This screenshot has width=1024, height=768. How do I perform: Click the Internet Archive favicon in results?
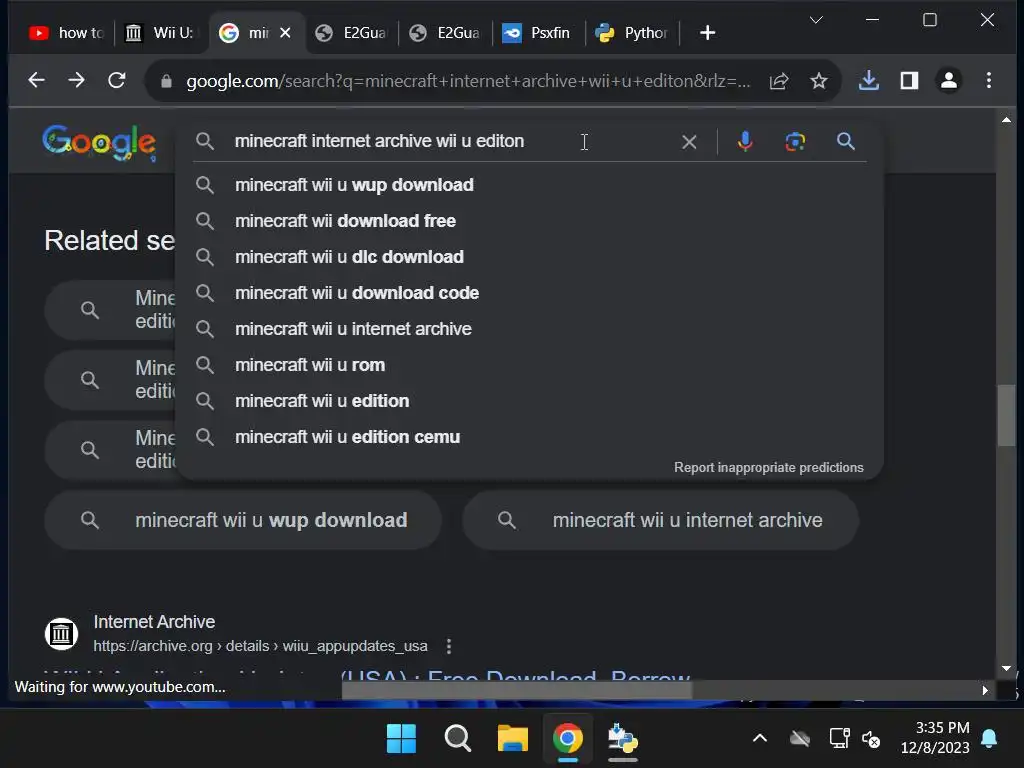tap(61, 633)
